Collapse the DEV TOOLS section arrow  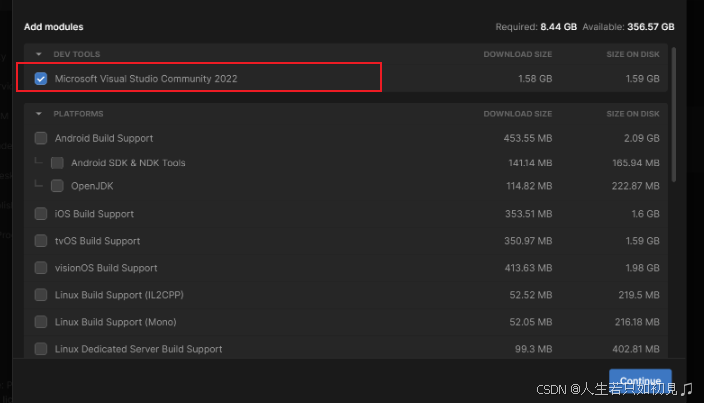tap(39, 54)
